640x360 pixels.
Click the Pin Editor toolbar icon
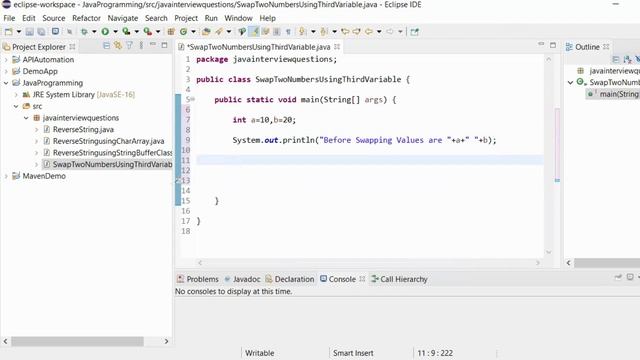[414, 31]
